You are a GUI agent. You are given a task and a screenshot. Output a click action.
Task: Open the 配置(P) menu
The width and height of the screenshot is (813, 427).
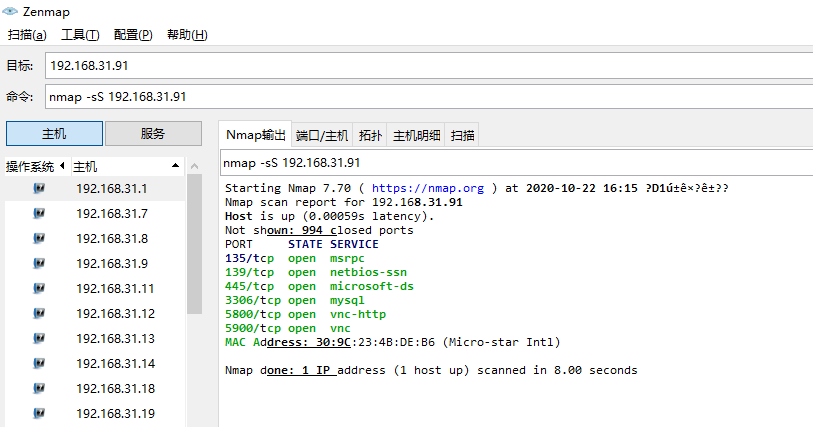[x=133, y=35]
